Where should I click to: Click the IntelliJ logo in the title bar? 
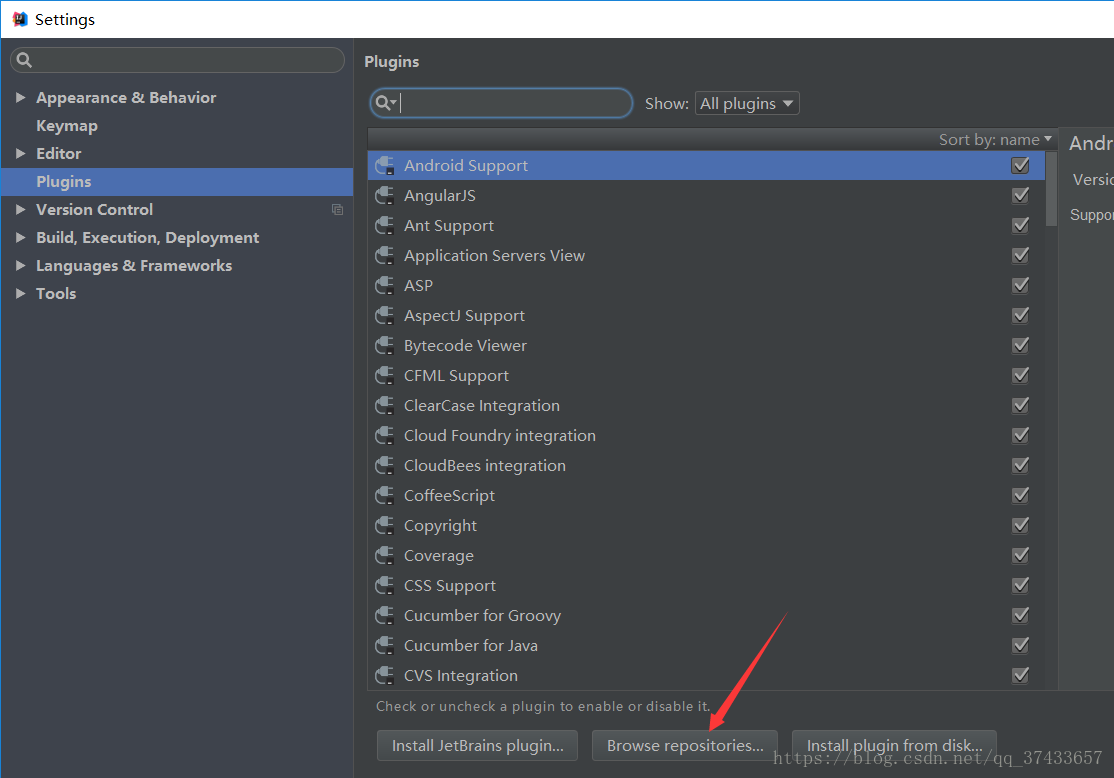[20, 19]
